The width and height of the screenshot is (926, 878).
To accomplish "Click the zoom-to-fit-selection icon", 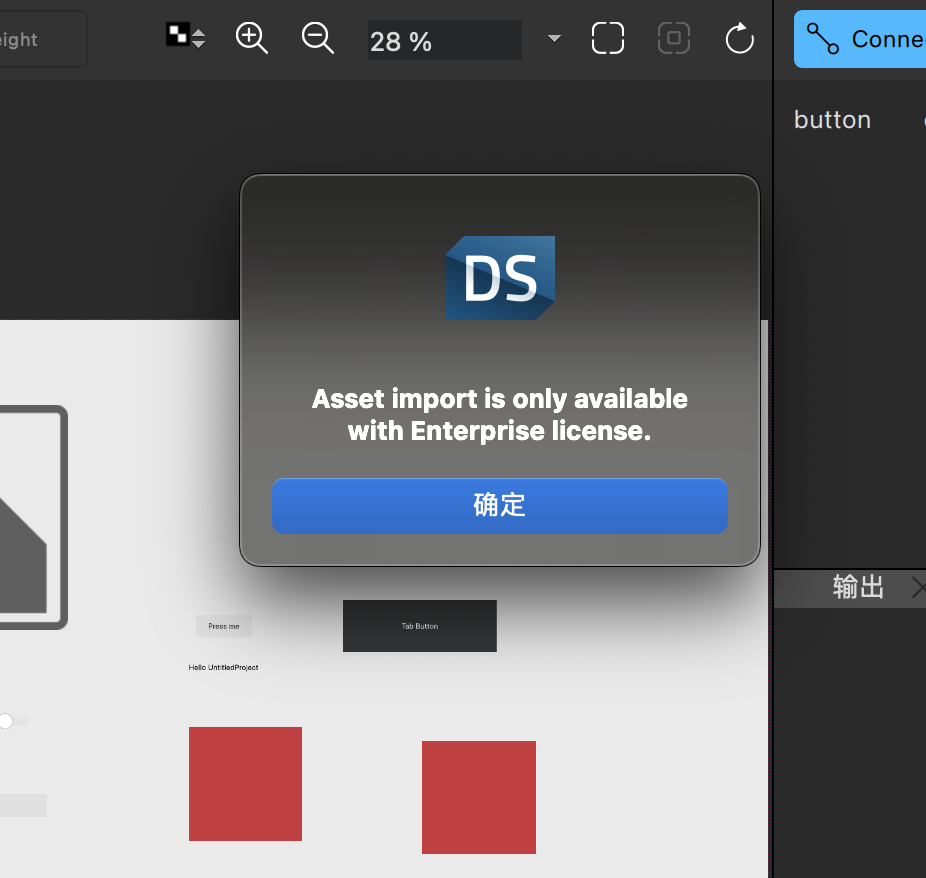I will coord(674,38).
